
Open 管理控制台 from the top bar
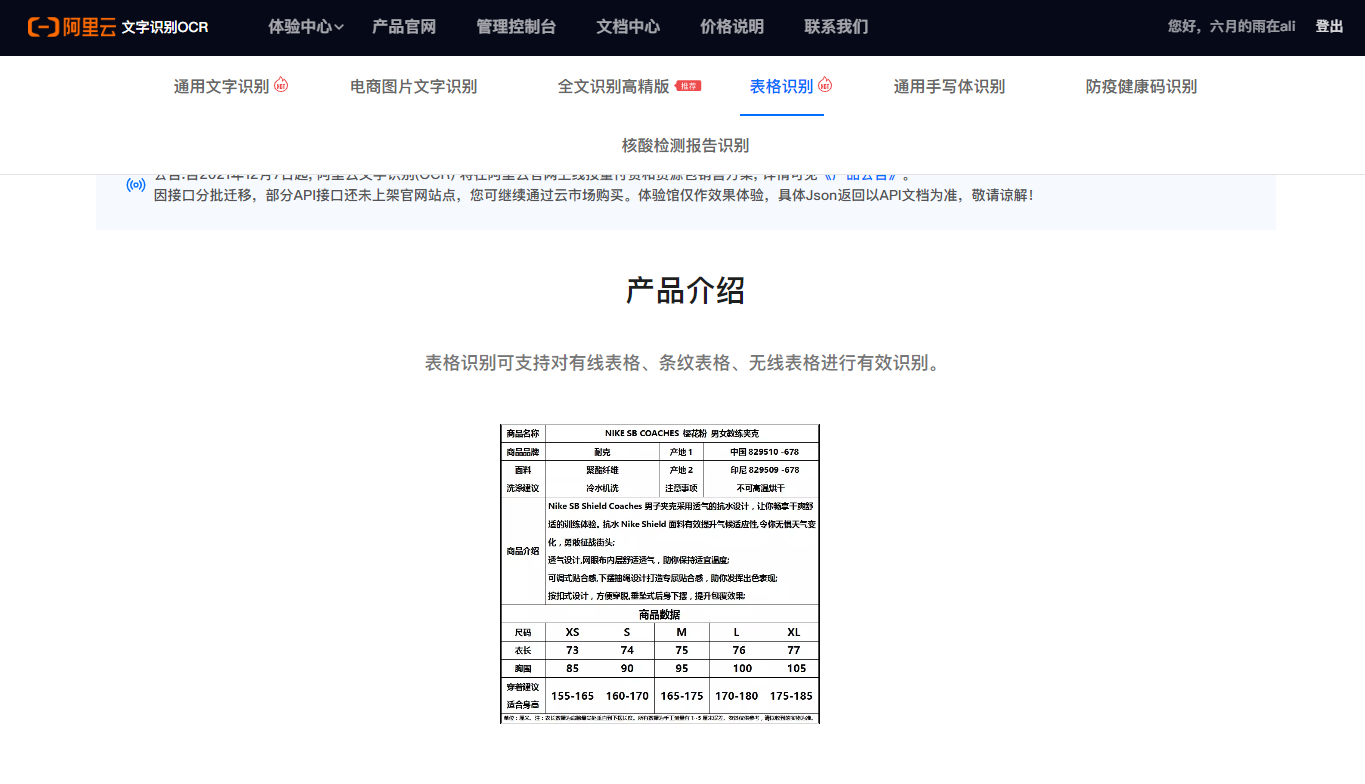(516, 27)
